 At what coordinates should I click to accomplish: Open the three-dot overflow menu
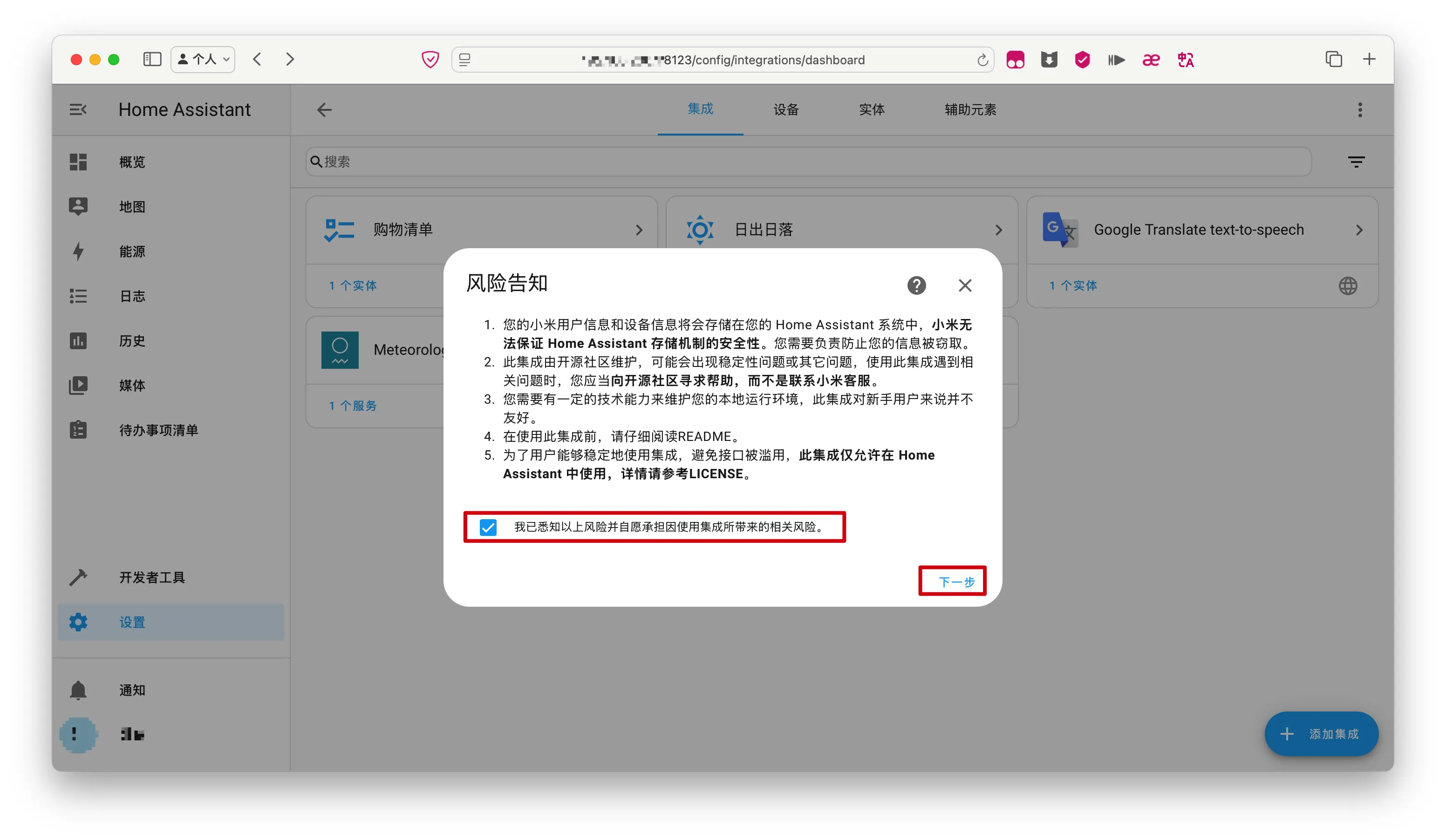(x=1359, y=109)
